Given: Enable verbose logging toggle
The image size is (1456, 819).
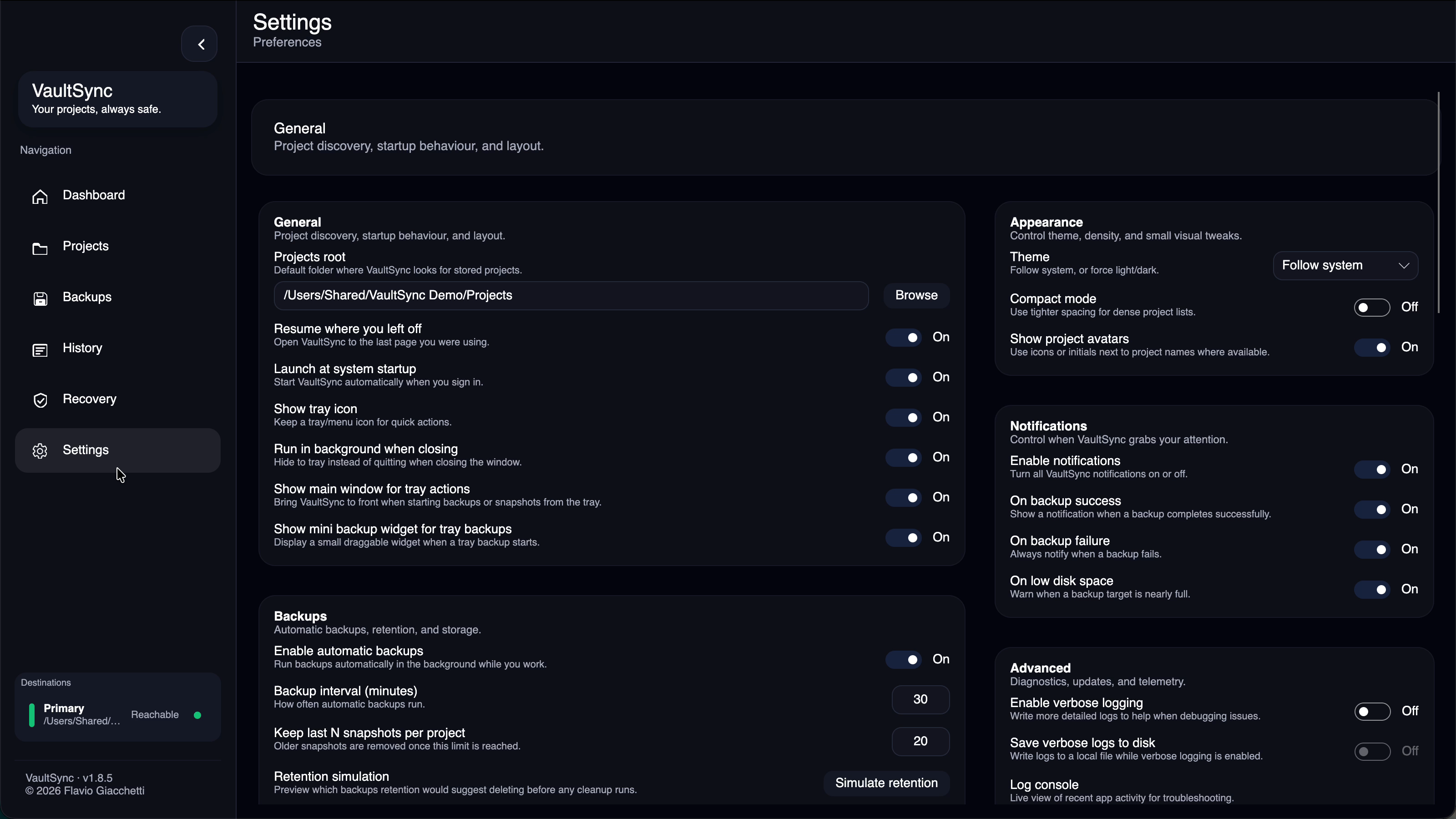Looking at the screenshot, I should point(1372,712).
